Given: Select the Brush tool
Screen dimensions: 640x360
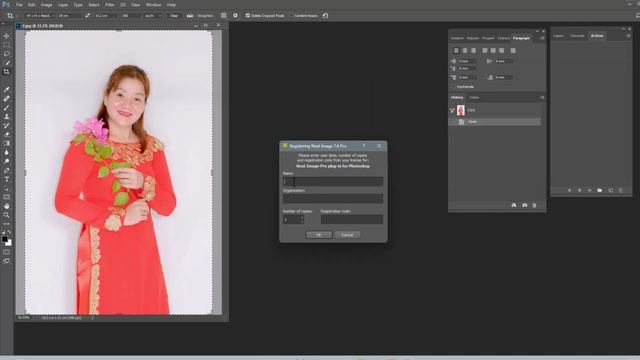Looking at the screenshot, I should (7, 107).
